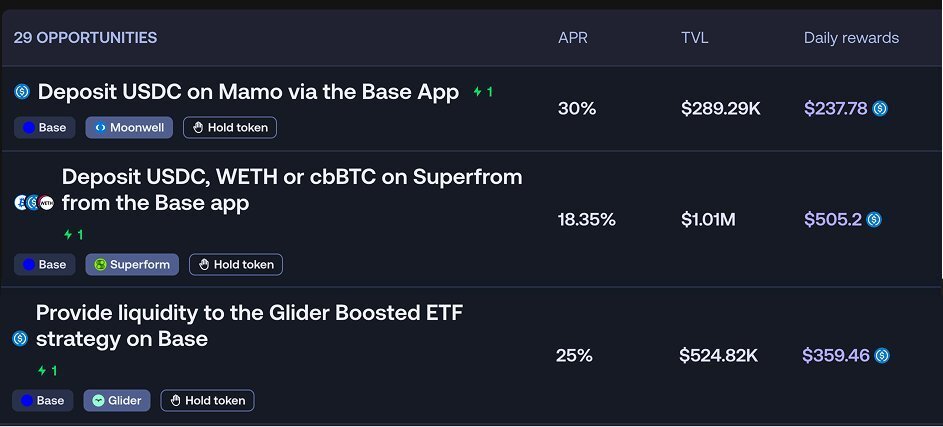Sort opportunities by TVL column header
Viewport: 943px width, 427px height.
[695, 38]
